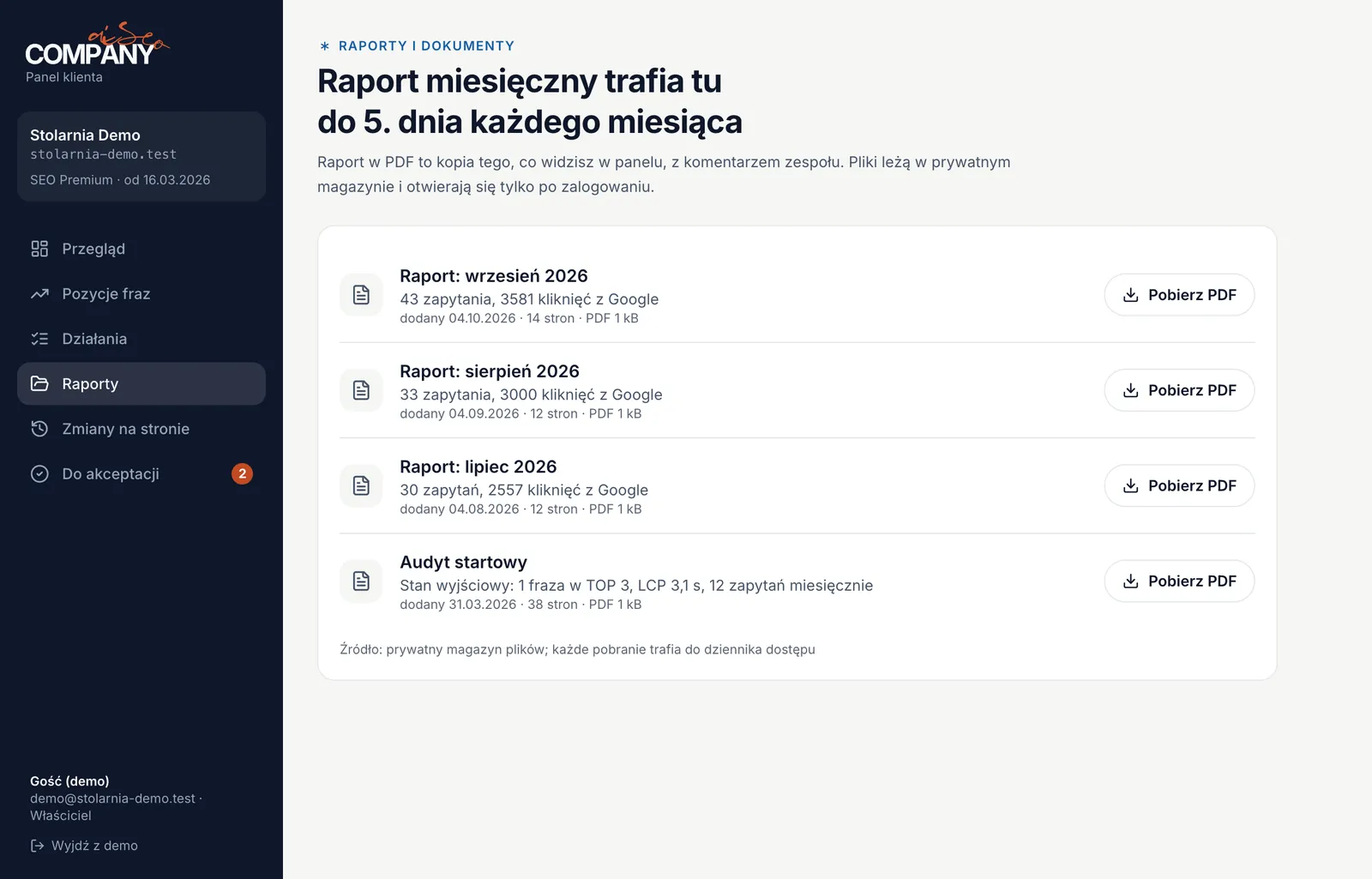The height and width of the screenshot is (879, 1372).
Task: Click the text dodany 31.03.2026 · 38 stron
Action: (489, 605)
